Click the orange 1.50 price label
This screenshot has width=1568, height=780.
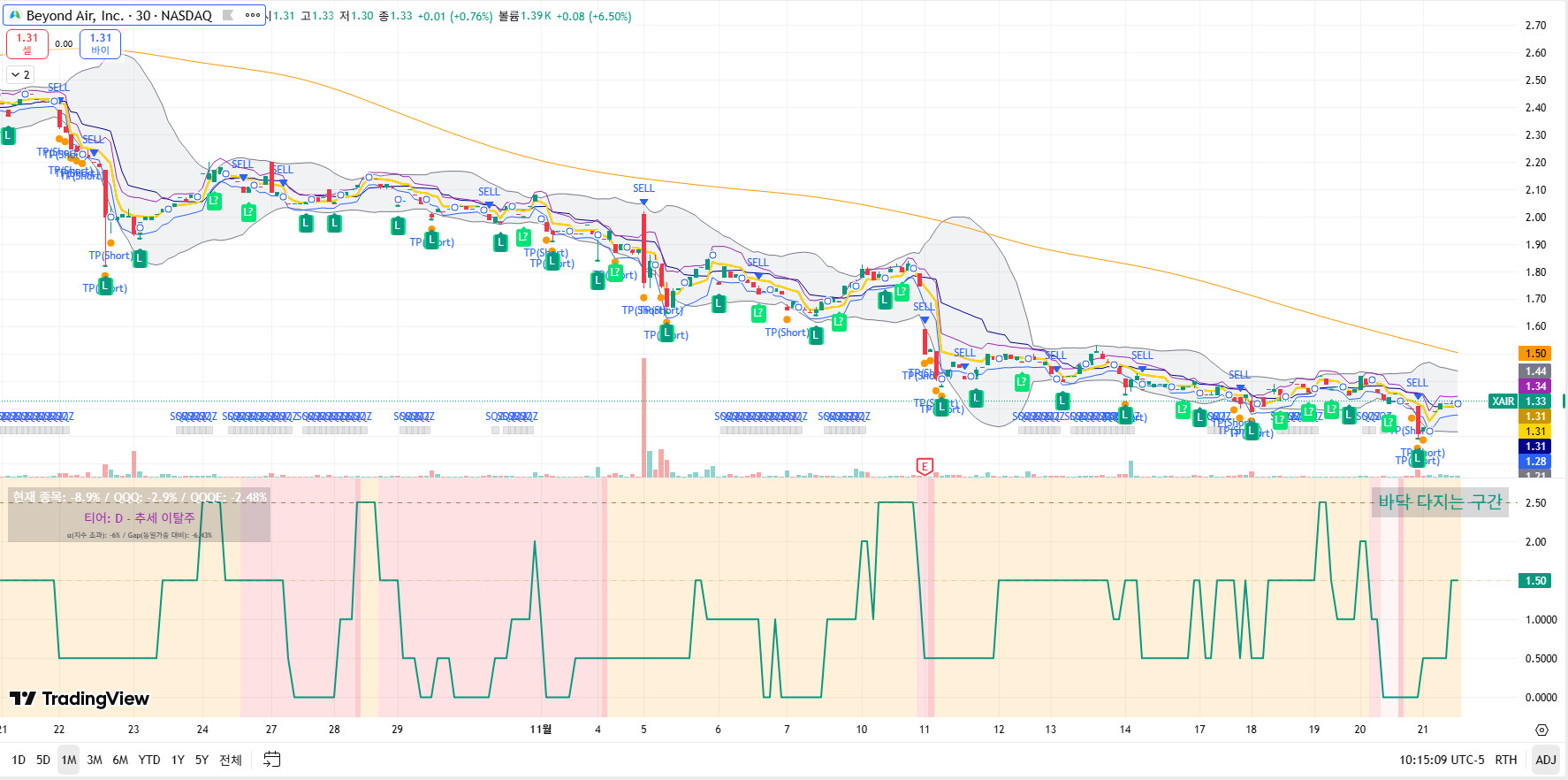pyautogui.click(x=1535, y=354)
